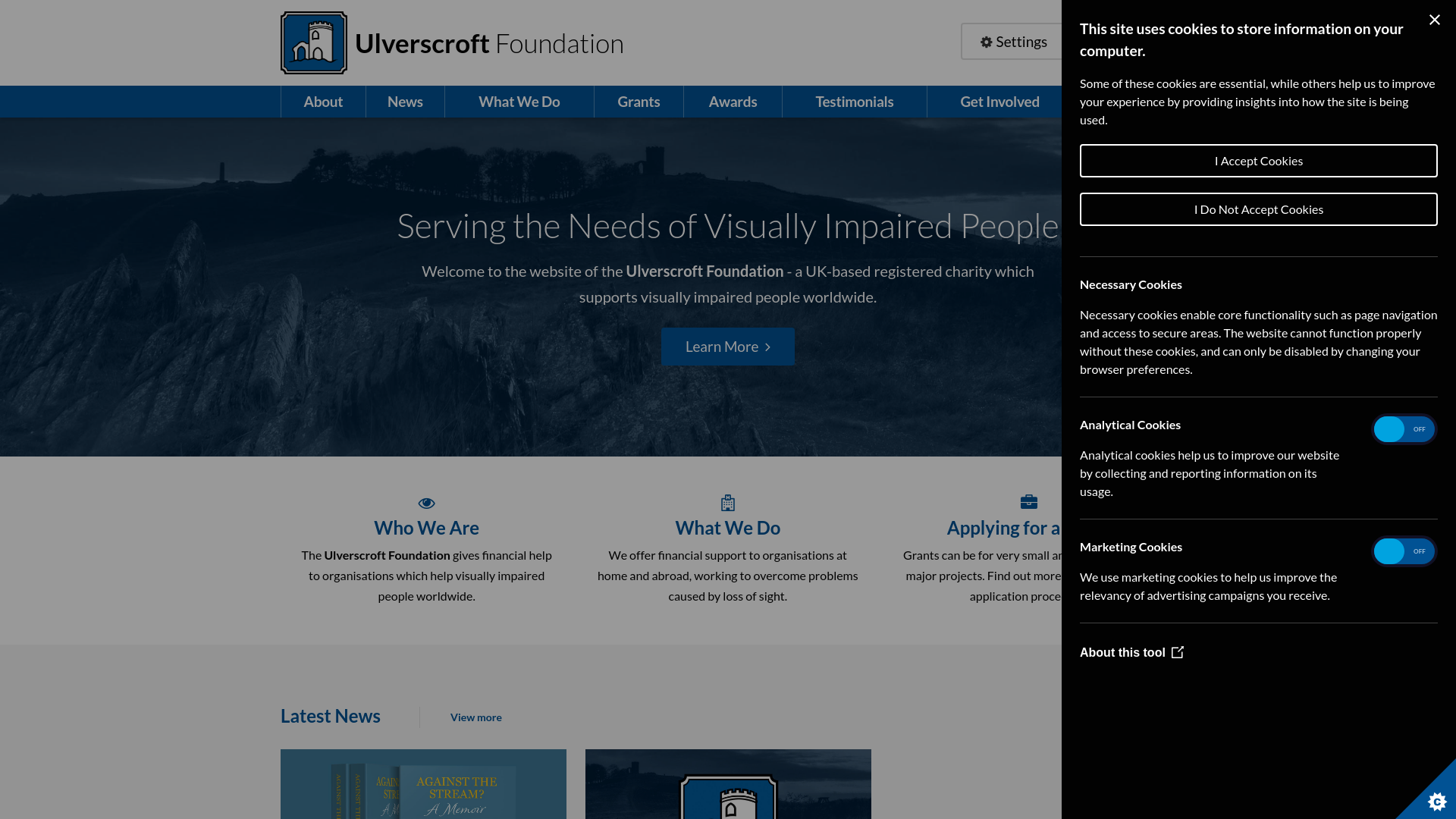Viewport: 1456px width, 819px height.
Task: Click the Learn More button
Action: point(728,347)
